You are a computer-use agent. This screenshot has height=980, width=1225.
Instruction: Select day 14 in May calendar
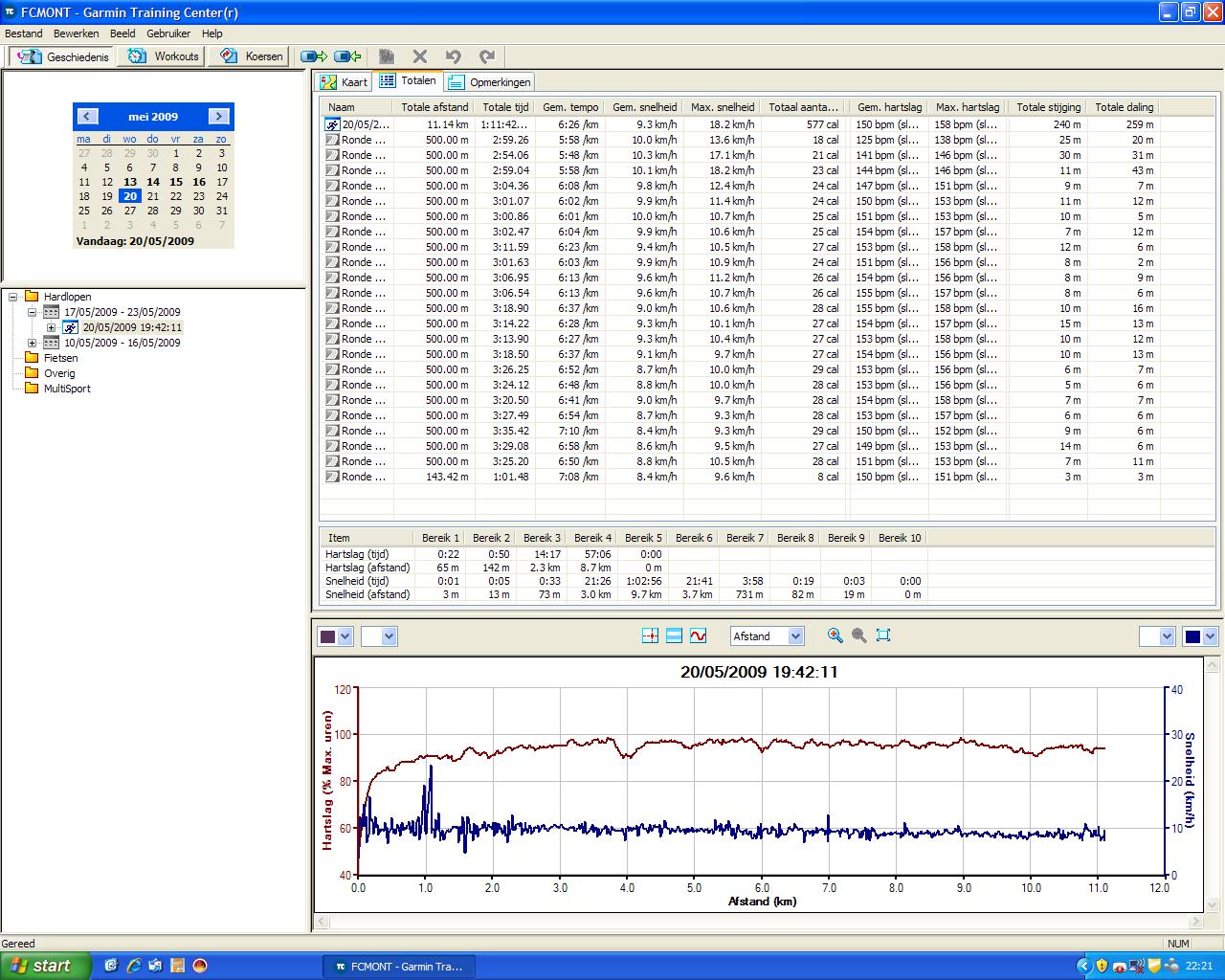tap(153, 182)
